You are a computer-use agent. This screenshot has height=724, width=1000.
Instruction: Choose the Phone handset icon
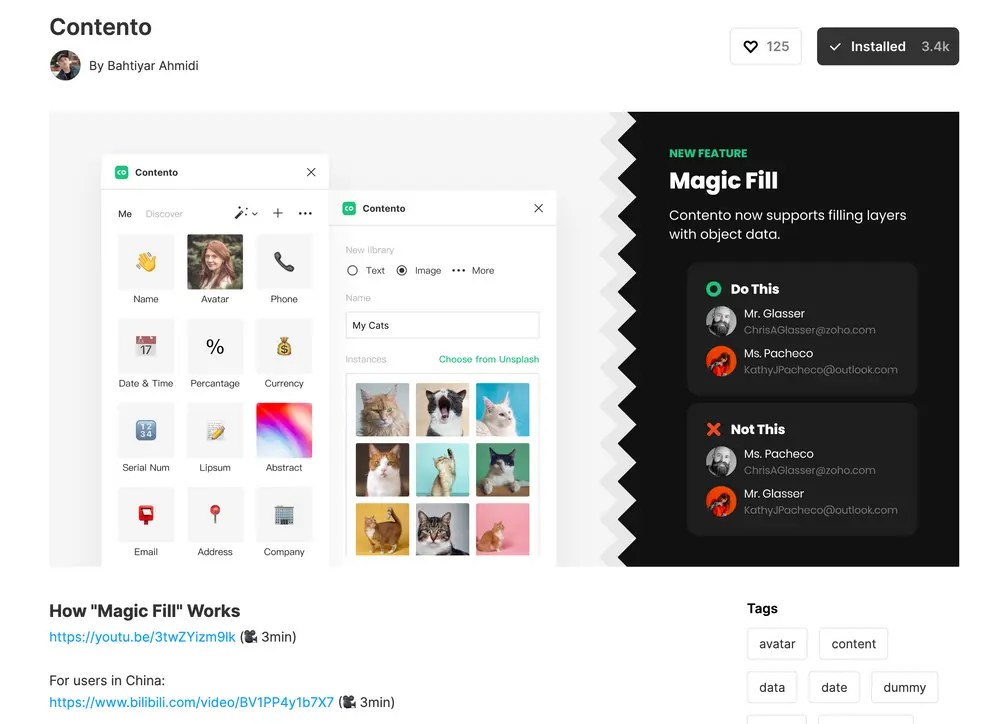[x=284, y=262]
